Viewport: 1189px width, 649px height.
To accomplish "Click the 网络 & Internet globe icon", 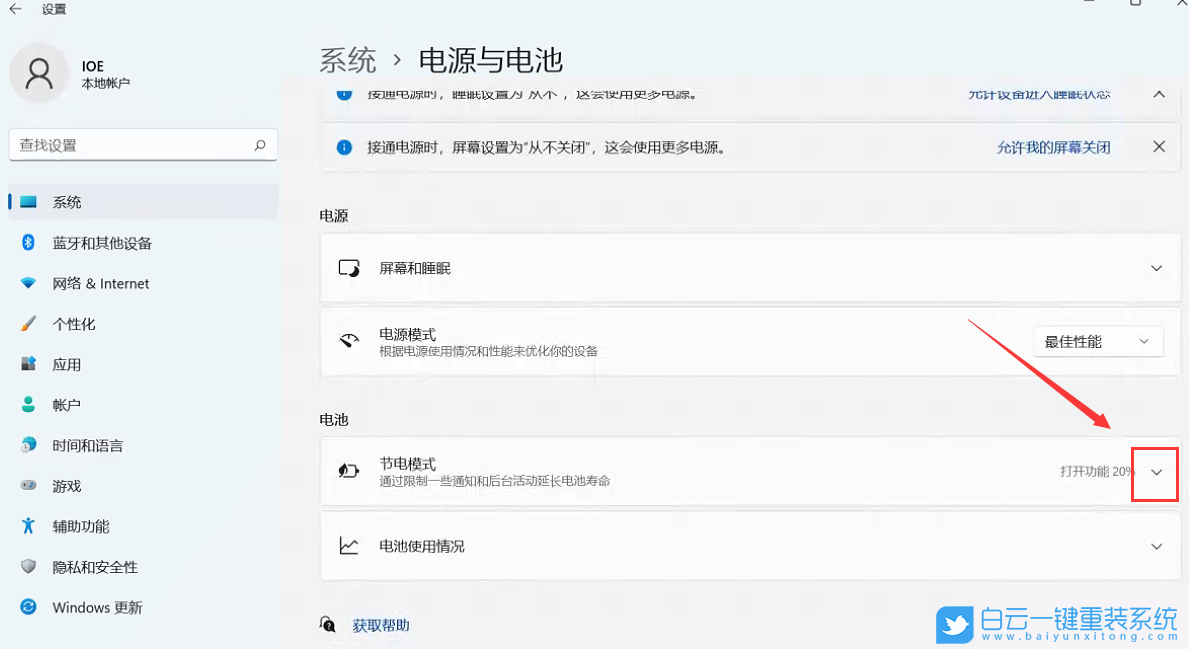I will click(30, 283).
